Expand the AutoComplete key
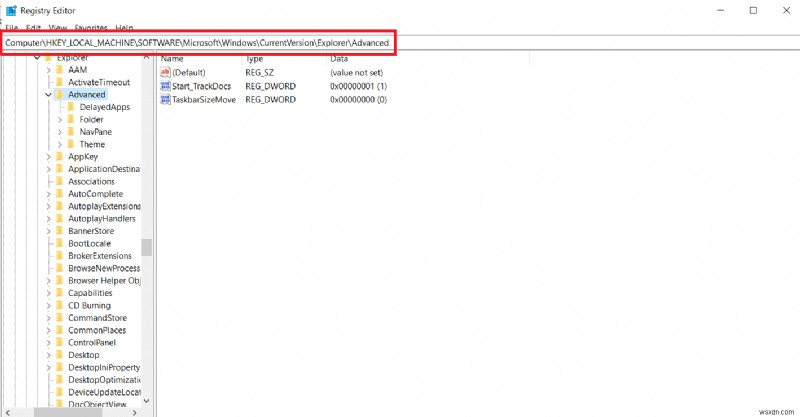This screenshot has height=417, width=800. 48,194
